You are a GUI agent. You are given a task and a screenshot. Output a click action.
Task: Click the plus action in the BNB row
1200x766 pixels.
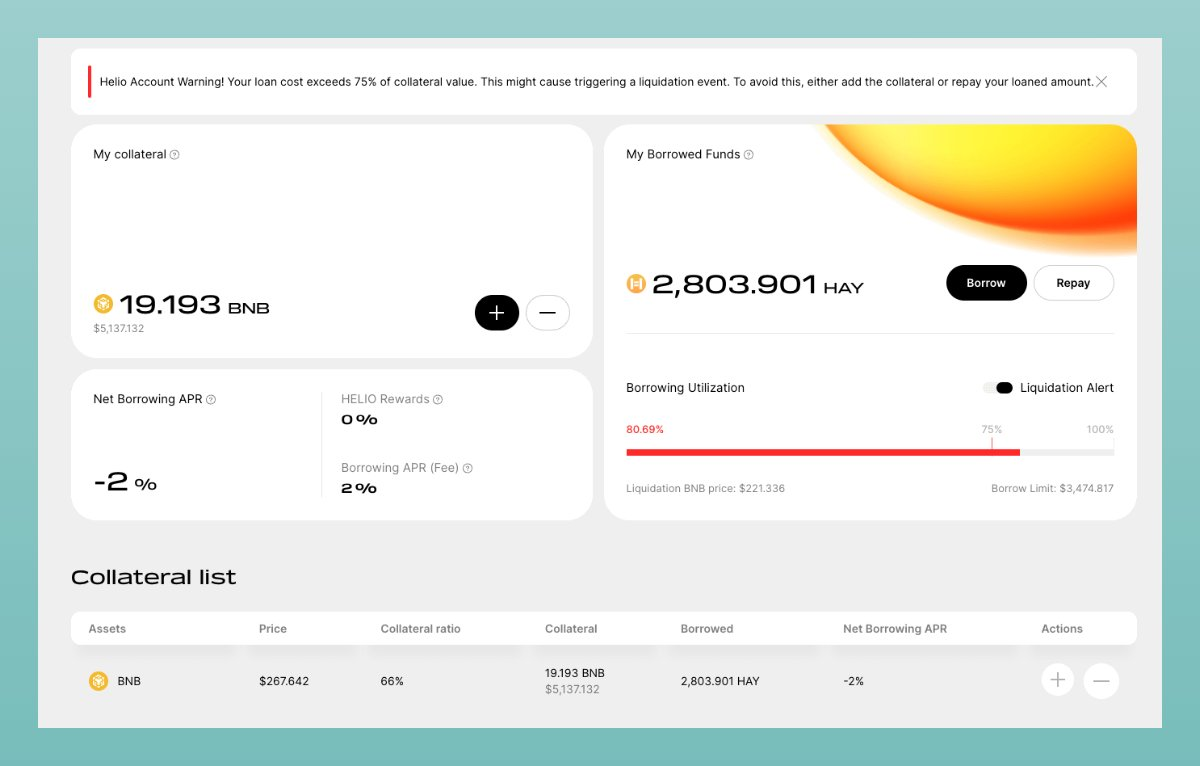click(1058, 681)
